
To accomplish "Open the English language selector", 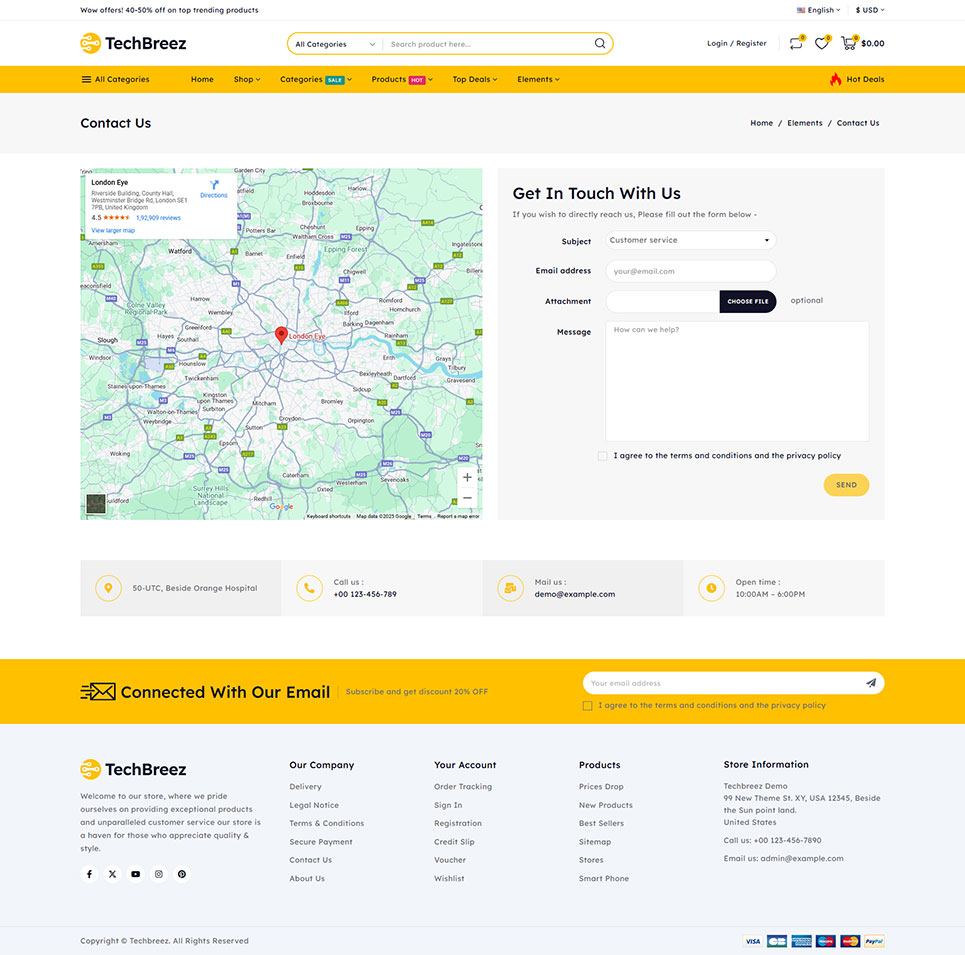I will click(x=820, y=10).
